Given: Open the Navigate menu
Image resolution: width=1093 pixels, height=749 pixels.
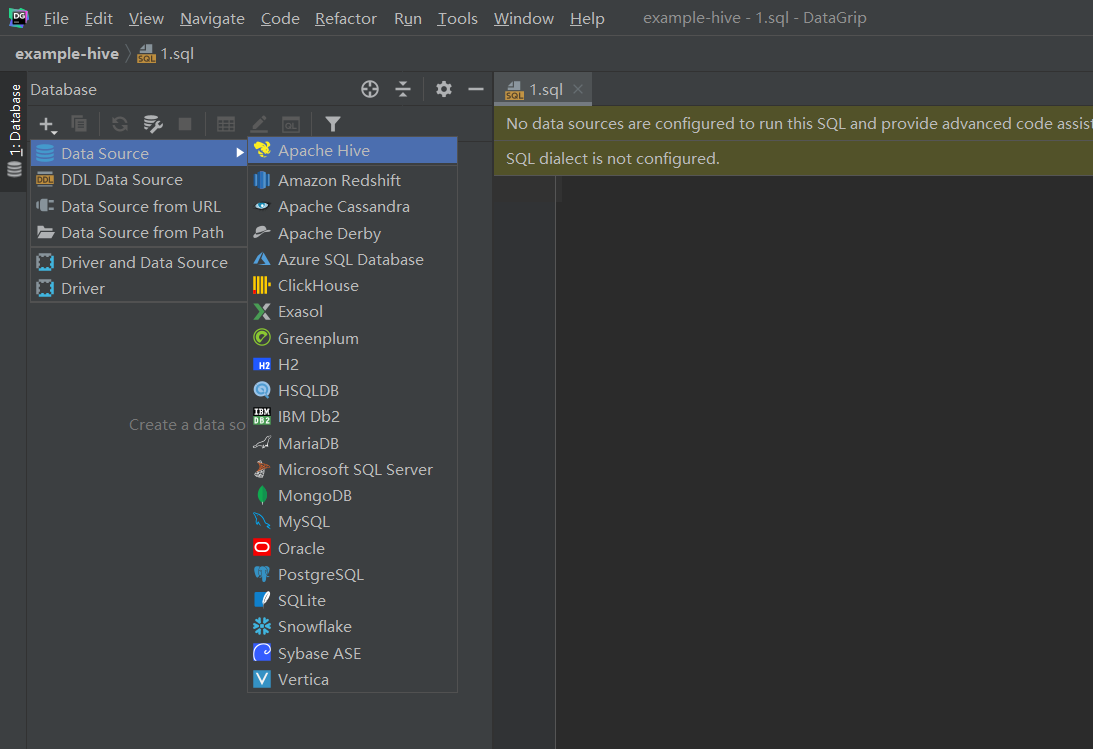Looking at the screenshot, I should click(212, 19).
